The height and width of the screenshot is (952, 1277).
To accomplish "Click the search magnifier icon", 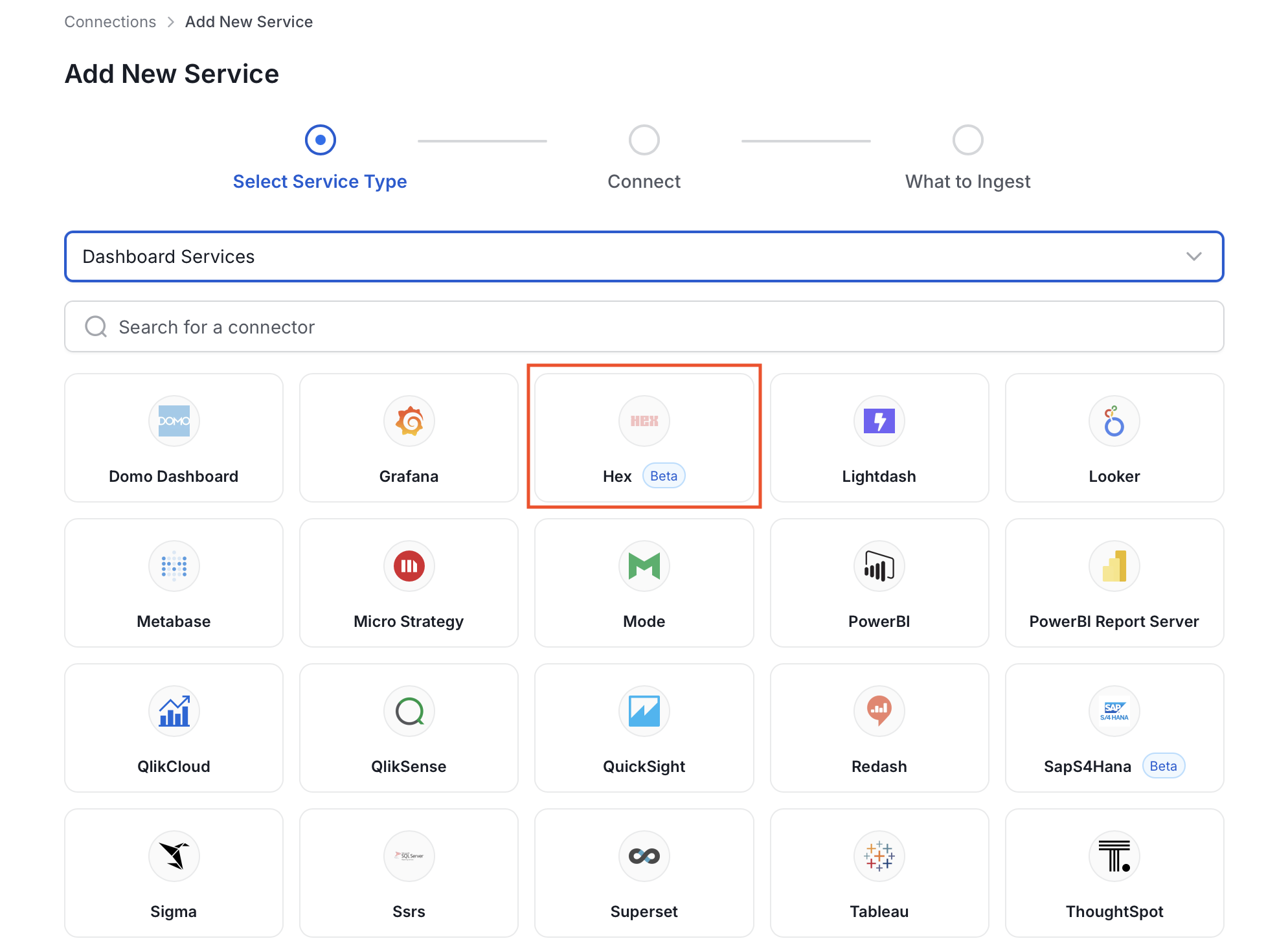I will (x=96, y=326).
